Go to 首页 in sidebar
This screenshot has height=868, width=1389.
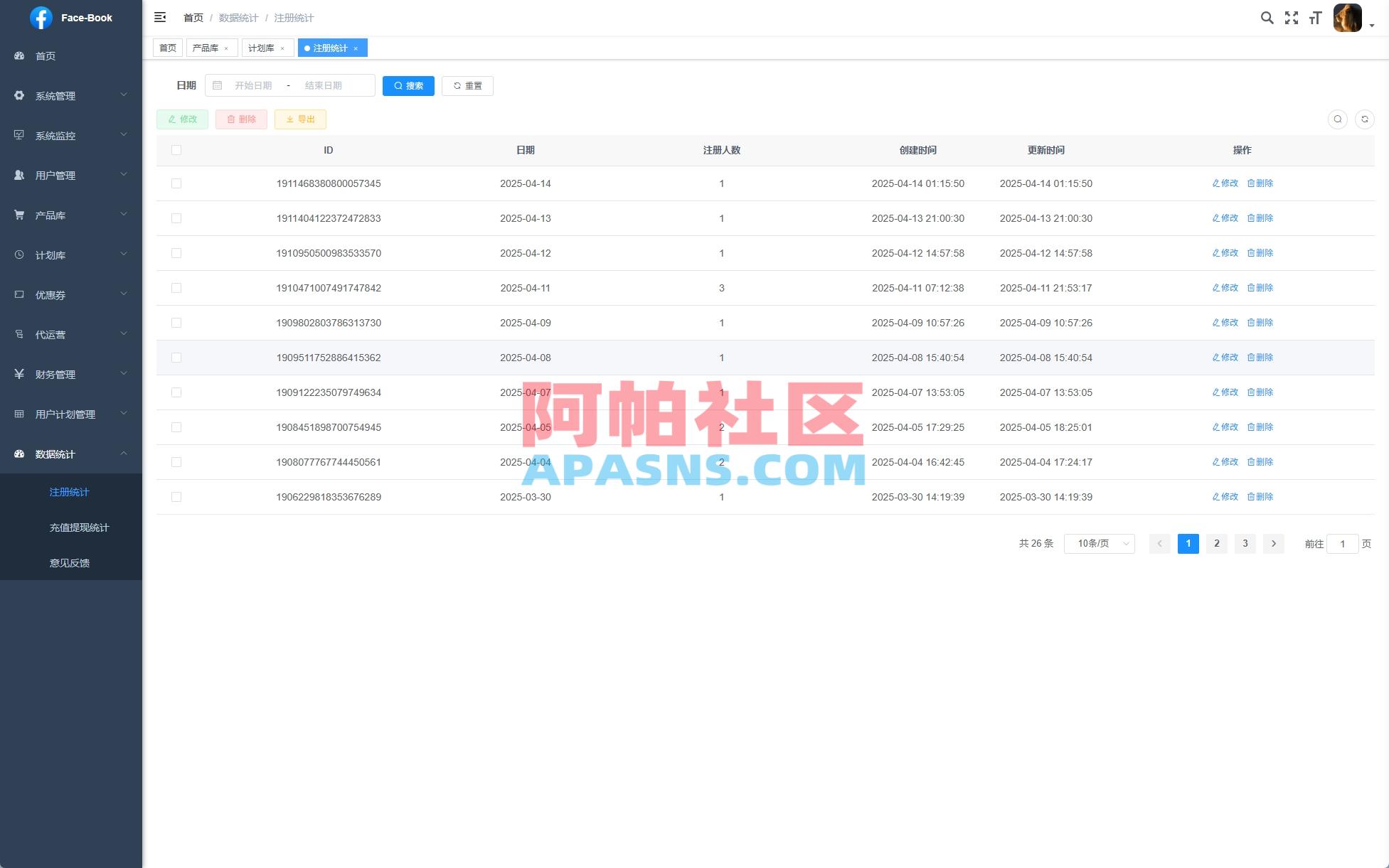coord(71,55)
